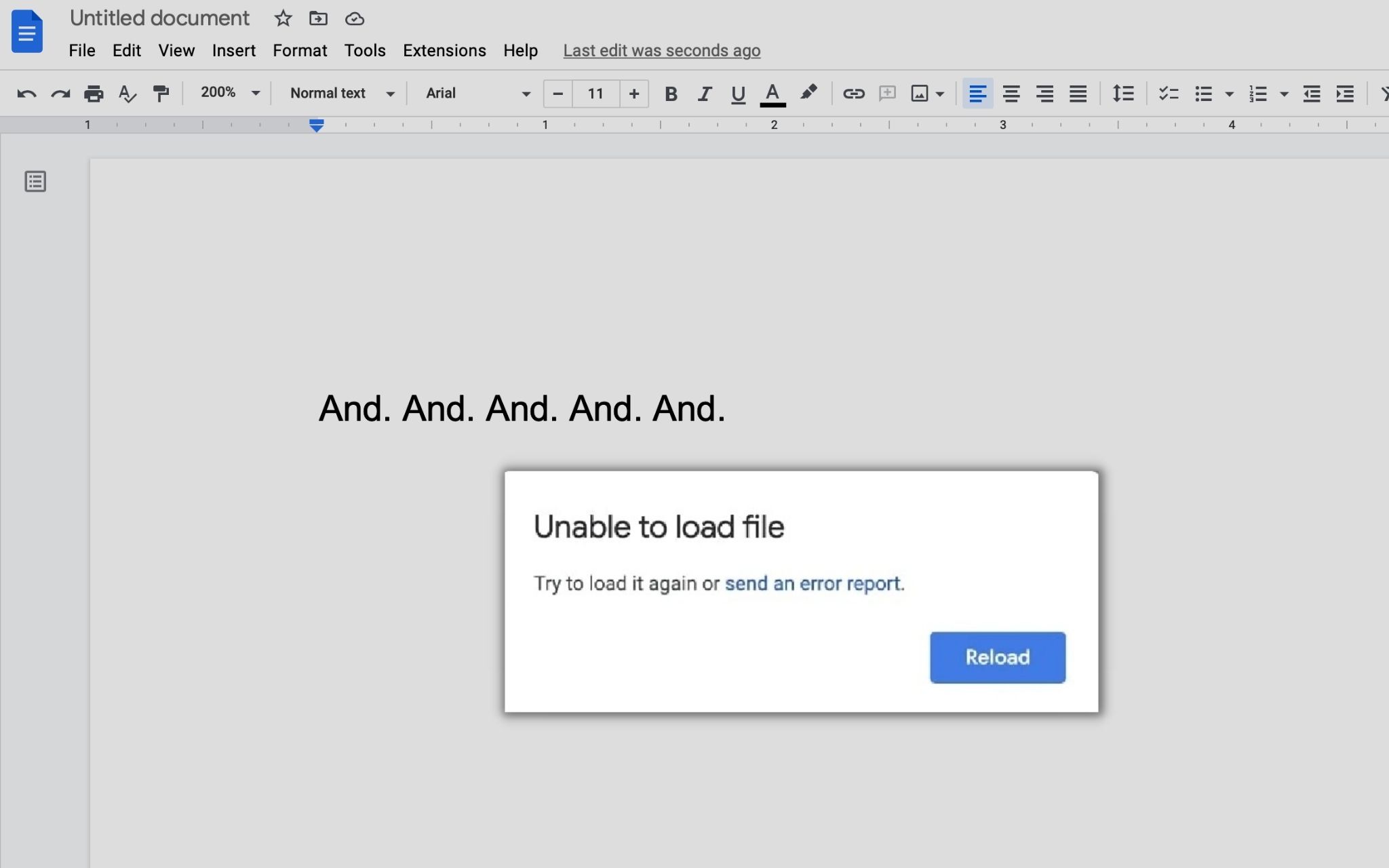Viewport: 1389px width, 868px height.
Task: Click the highlight color marker icon
Action: pos(808,93)
